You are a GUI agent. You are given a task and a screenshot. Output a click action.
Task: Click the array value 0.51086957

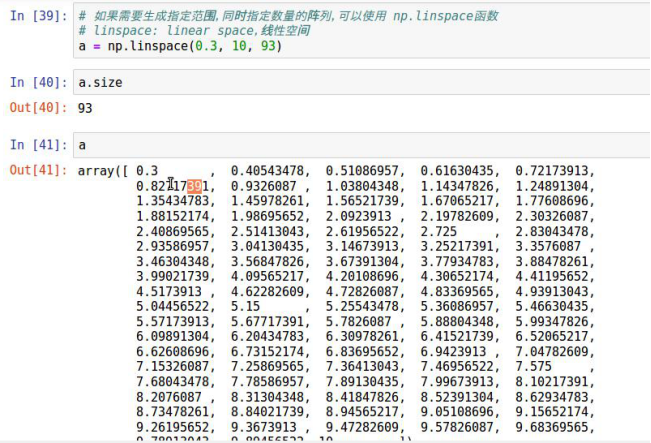362,171
